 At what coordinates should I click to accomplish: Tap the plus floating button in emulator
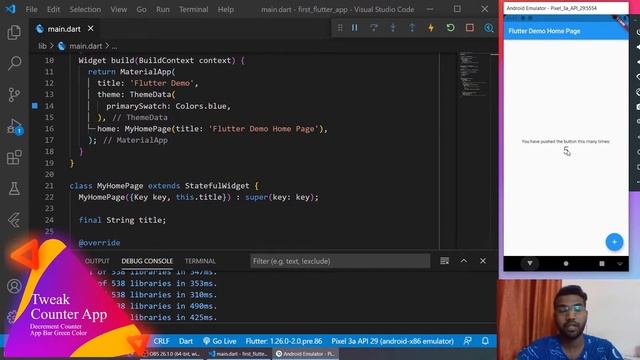(614, 242)
